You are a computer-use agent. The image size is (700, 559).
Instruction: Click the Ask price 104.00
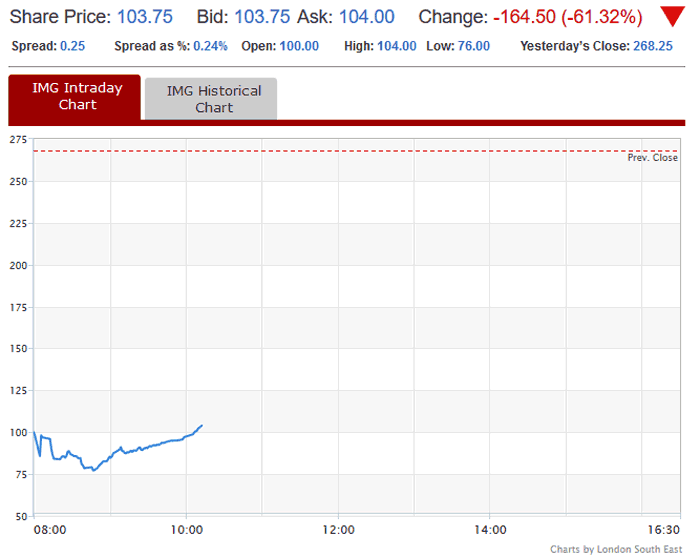click(x=367, y=17)
